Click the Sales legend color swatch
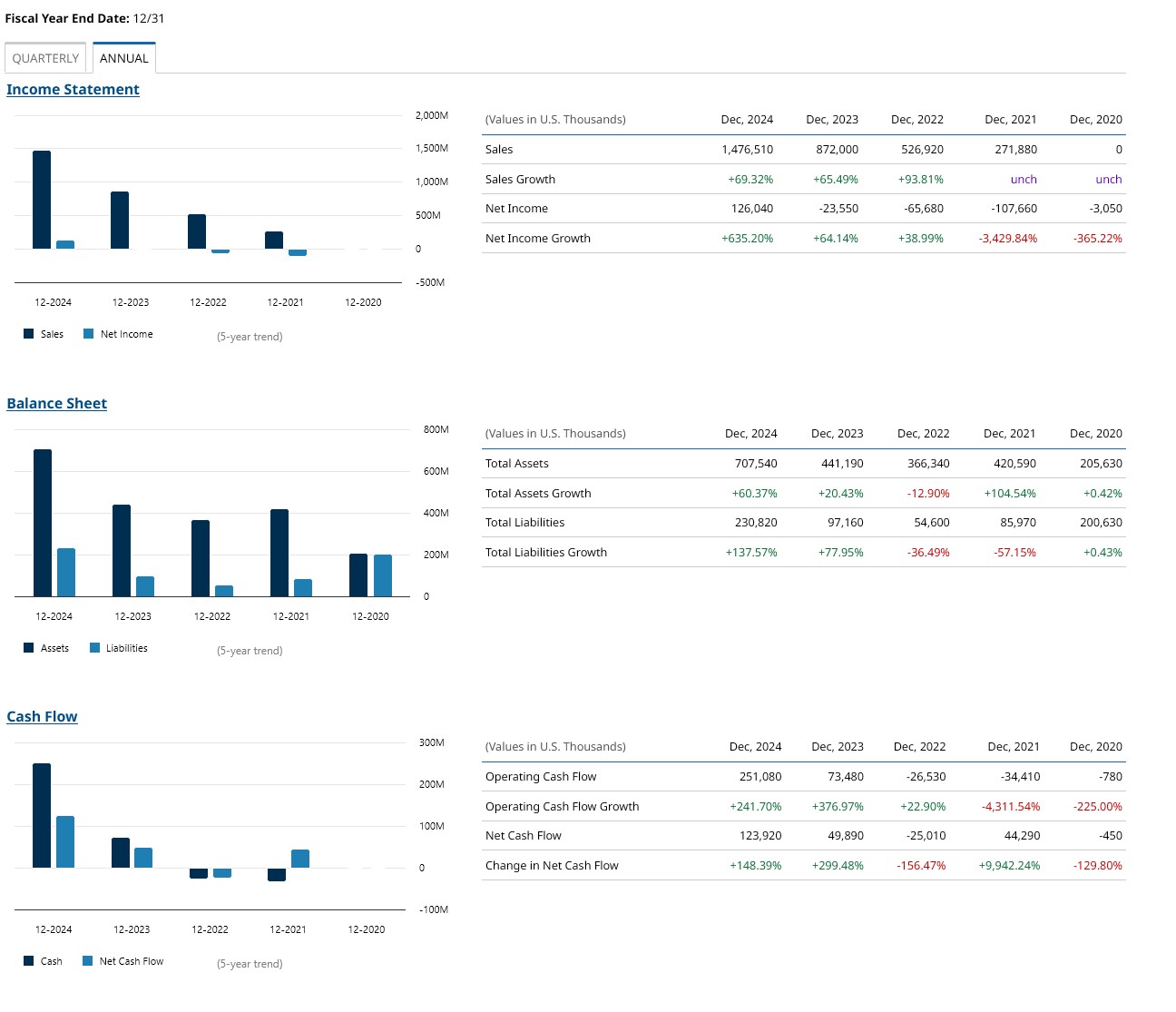 coord(28,334)
